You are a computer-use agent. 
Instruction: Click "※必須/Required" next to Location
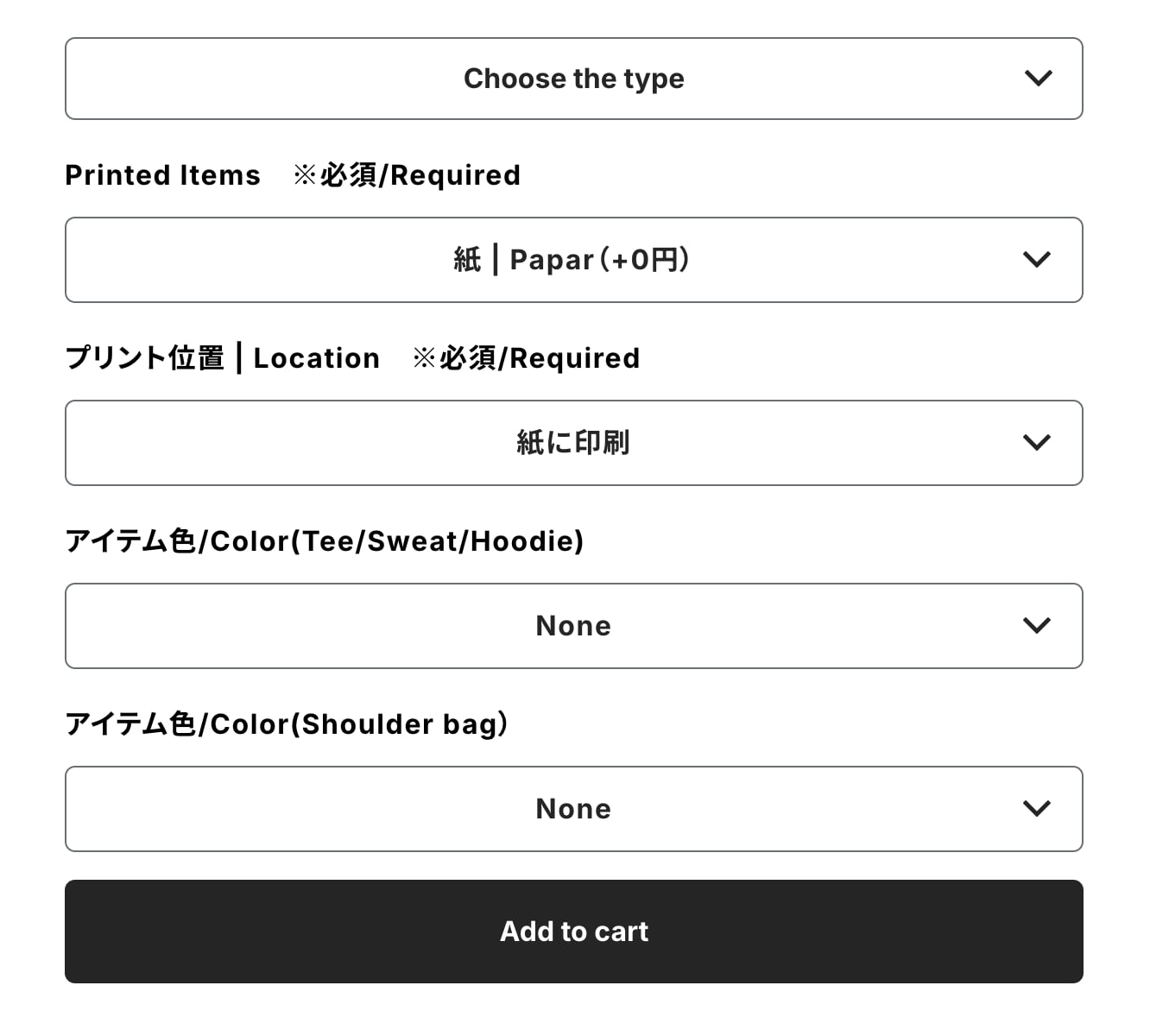[526, 358]
